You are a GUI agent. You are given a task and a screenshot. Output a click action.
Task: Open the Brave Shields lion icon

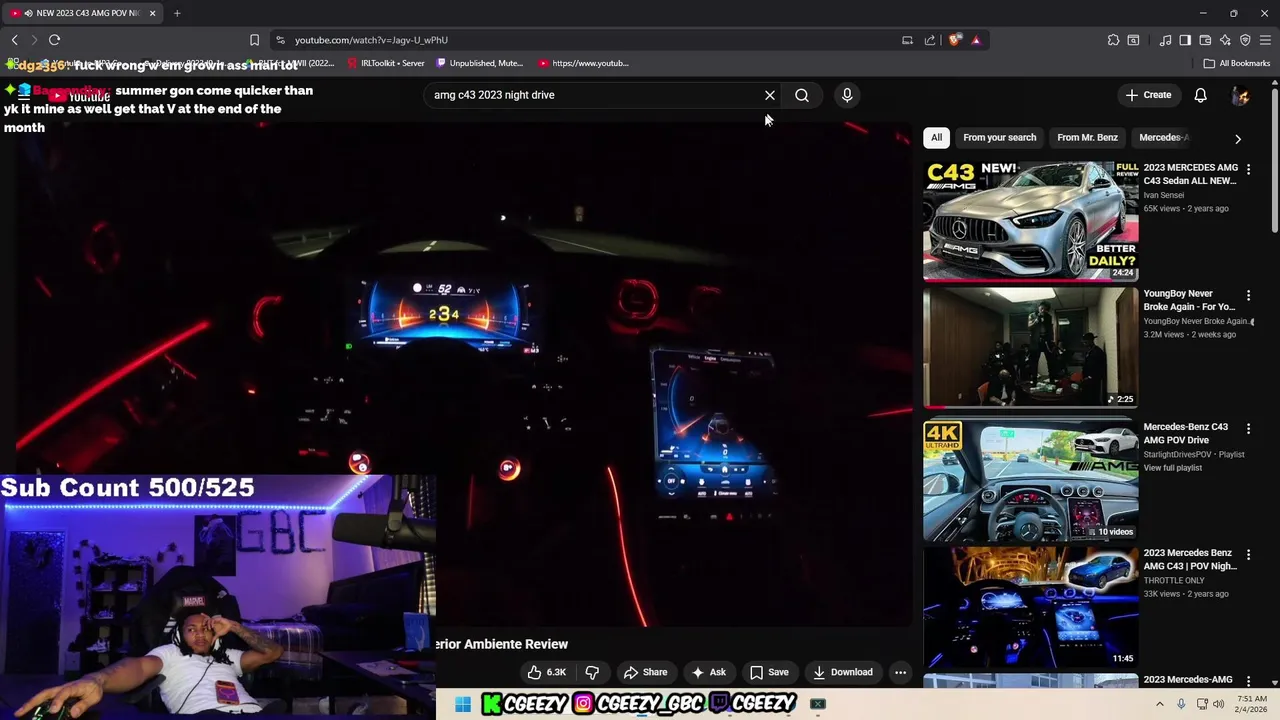click(x=955, y=40)
